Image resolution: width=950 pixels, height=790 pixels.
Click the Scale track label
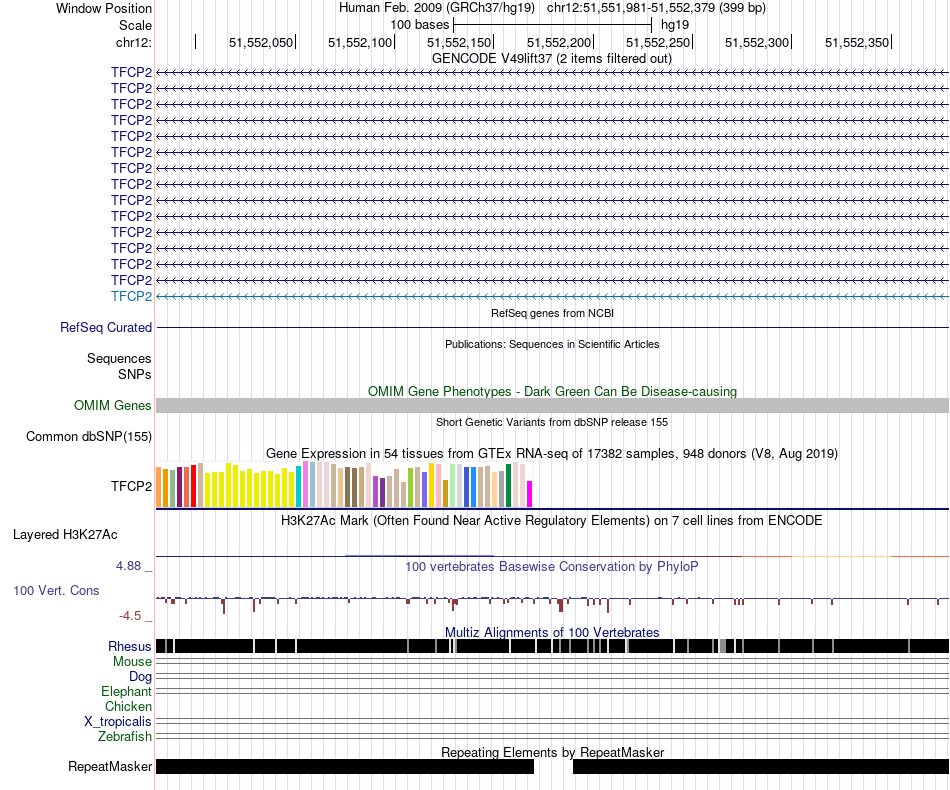[x=135, y=25]
